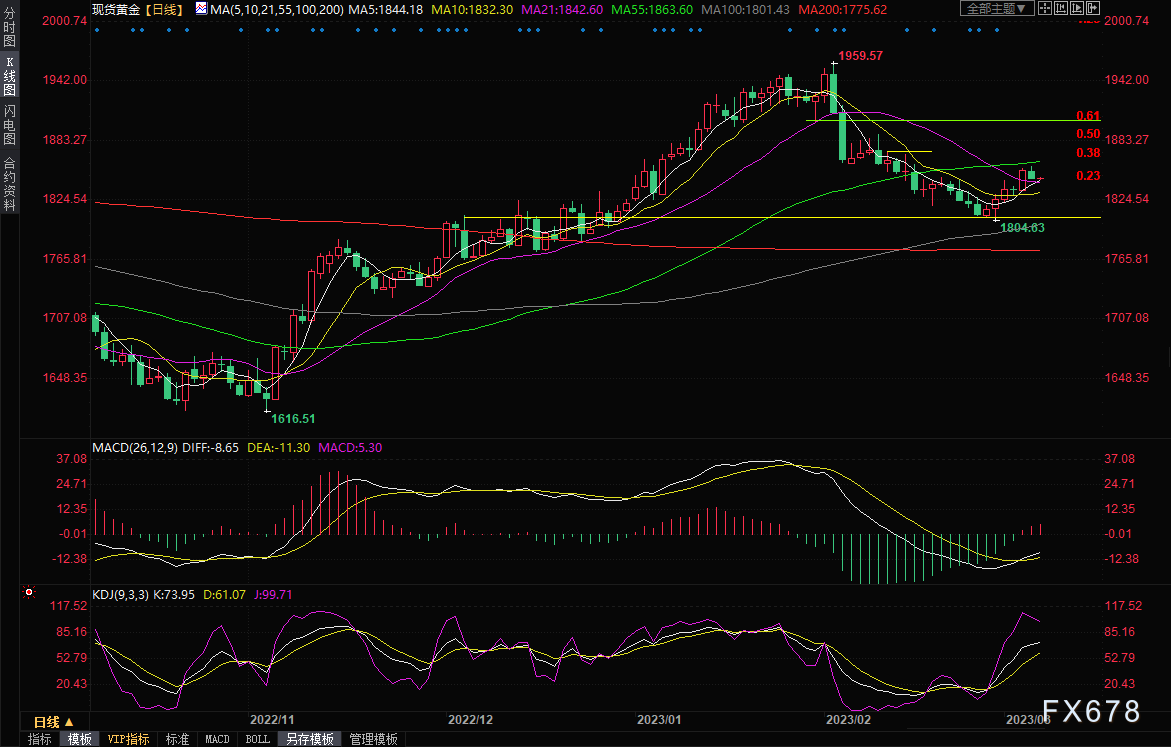Image resolution: width=1171 pixels, height=747 pixels.
Task: Click the MACD(26,12,9) indicator label
Action: pos(134,447)
